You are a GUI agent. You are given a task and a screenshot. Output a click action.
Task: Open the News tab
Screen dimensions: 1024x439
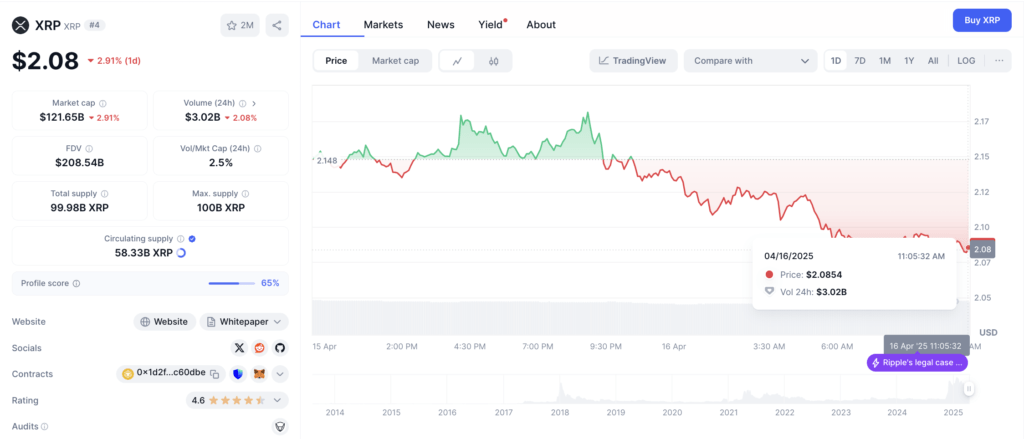point(441,25)
